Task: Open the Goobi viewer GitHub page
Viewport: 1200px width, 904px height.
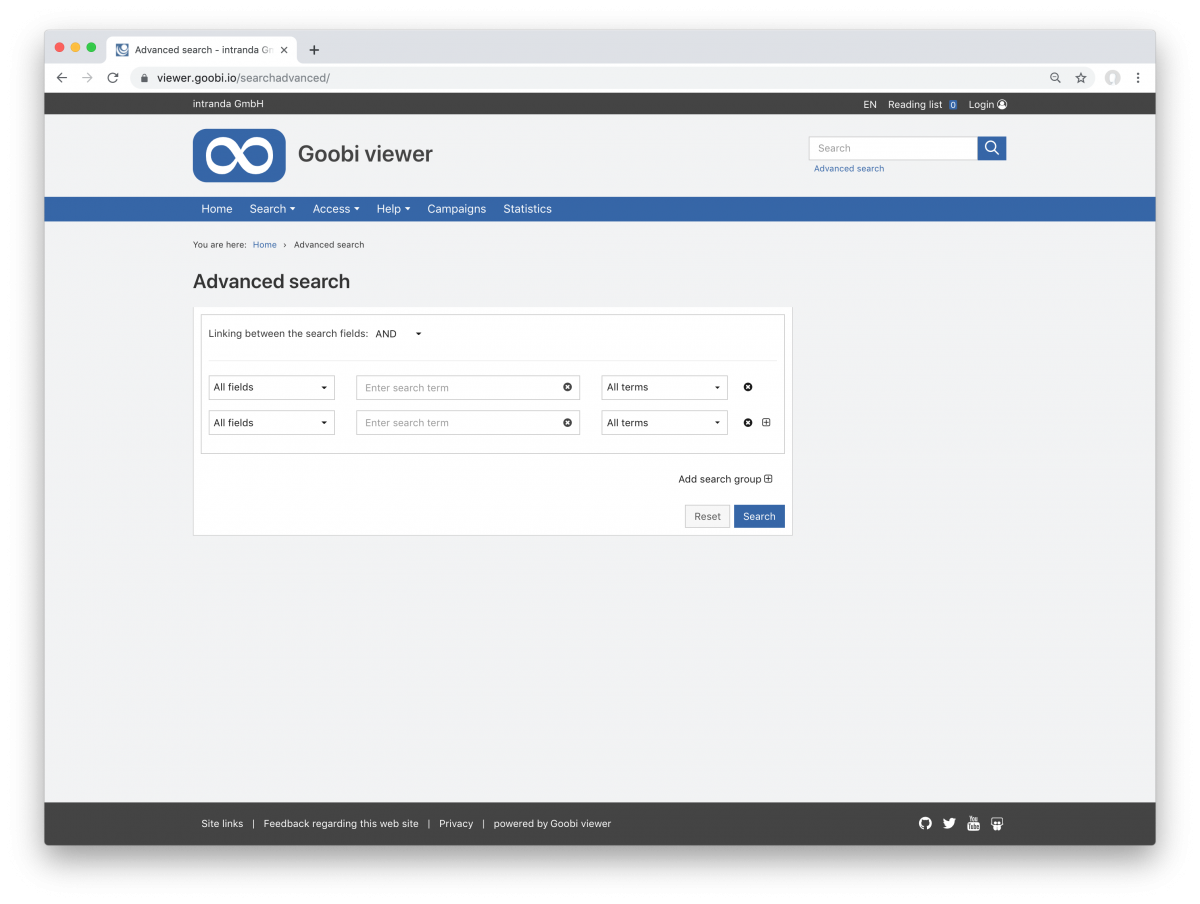Action: [924, 823]
